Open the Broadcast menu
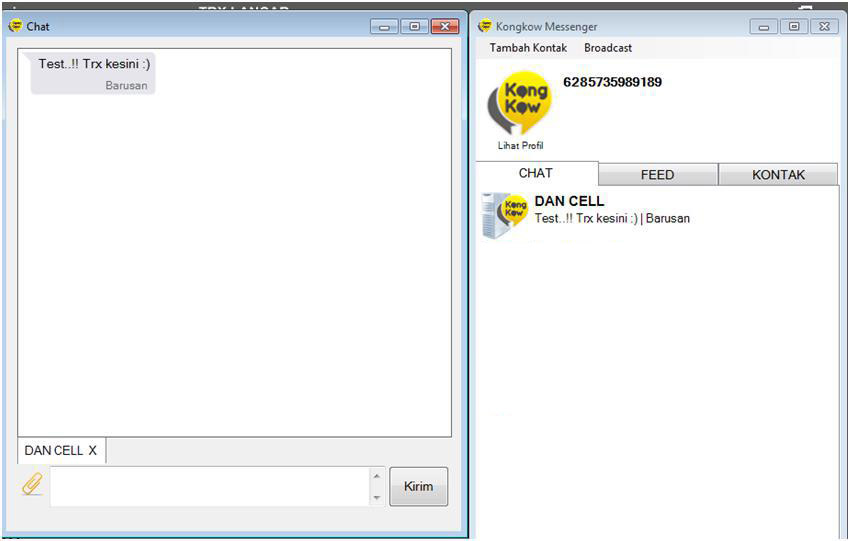This screenshot has width=850, height=541. [x=608, y=48]
